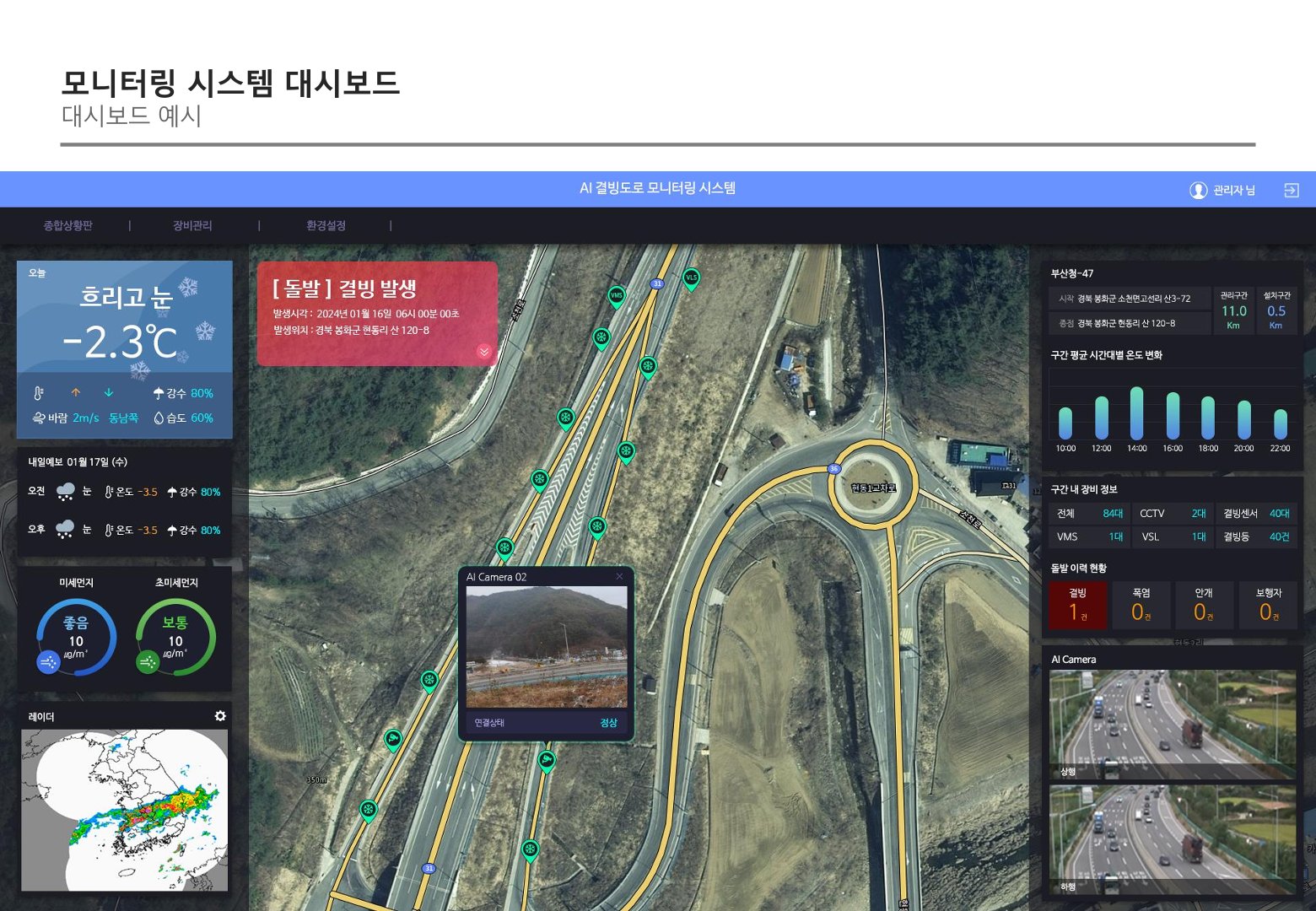This screenshot has width=1316, height=911.
Task: Click the 현동1교차로 map label
Action: coord(874,488)
